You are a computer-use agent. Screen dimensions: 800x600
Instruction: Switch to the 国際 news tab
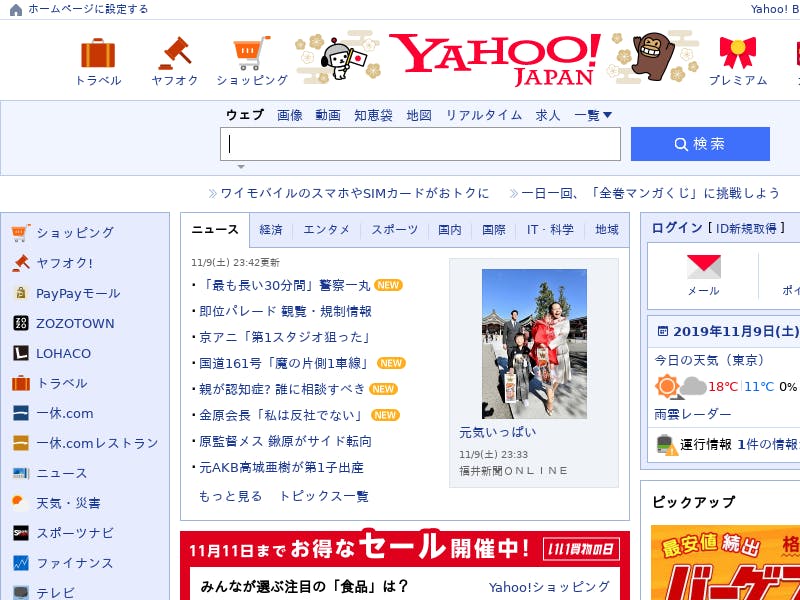pyautogui.click(x=494, y=230)
